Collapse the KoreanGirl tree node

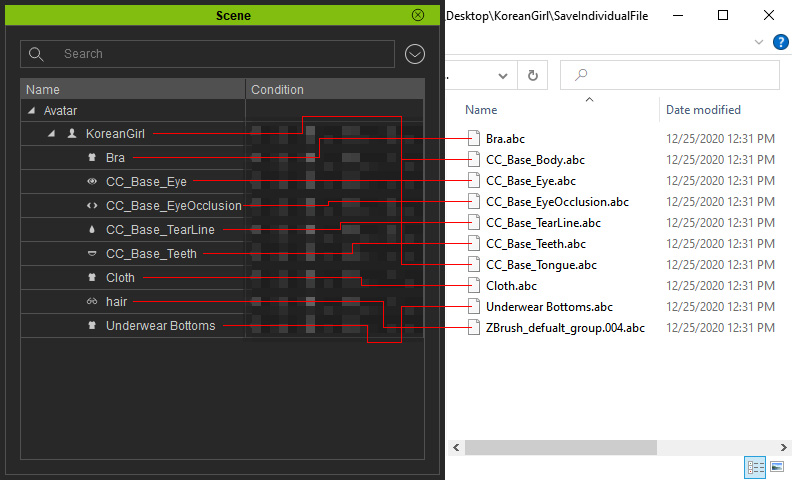[x=51, y=134]
